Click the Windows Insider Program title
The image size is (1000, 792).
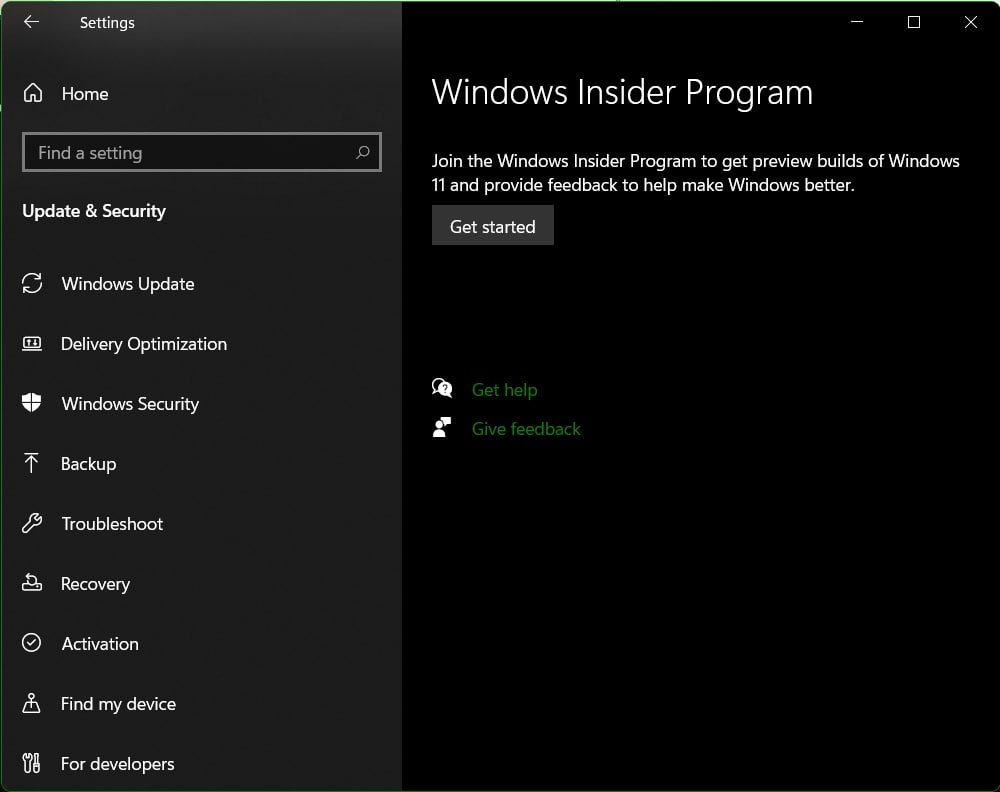(x=622, y=92)
